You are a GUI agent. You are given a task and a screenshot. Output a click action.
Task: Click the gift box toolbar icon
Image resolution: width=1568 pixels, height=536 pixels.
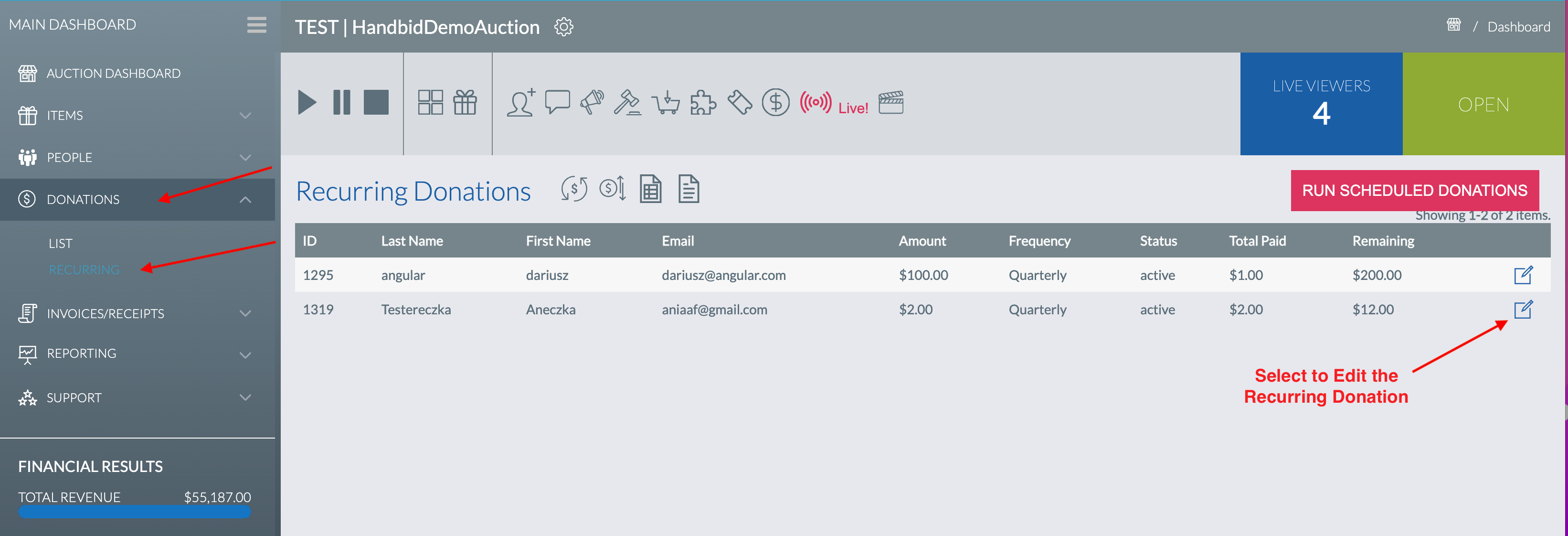[465, 102]
